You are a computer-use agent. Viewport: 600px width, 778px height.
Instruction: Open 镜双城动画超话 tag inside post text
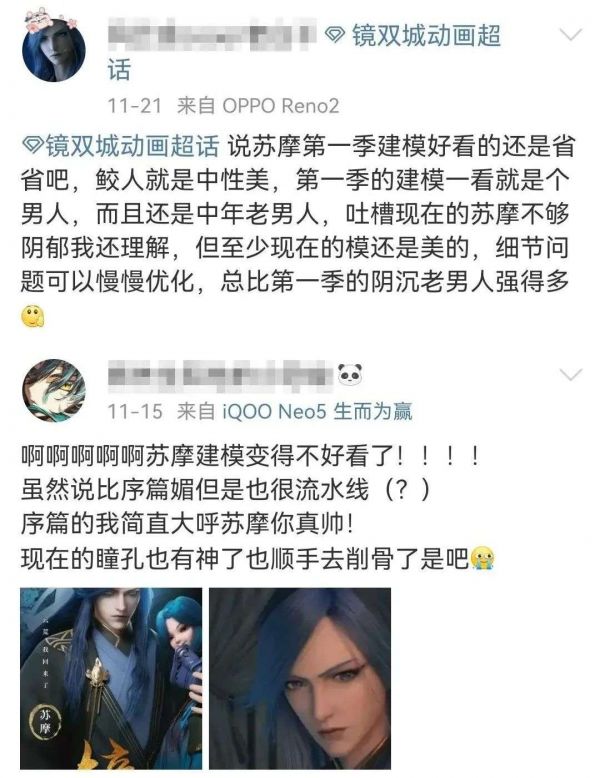click(121, 146)
